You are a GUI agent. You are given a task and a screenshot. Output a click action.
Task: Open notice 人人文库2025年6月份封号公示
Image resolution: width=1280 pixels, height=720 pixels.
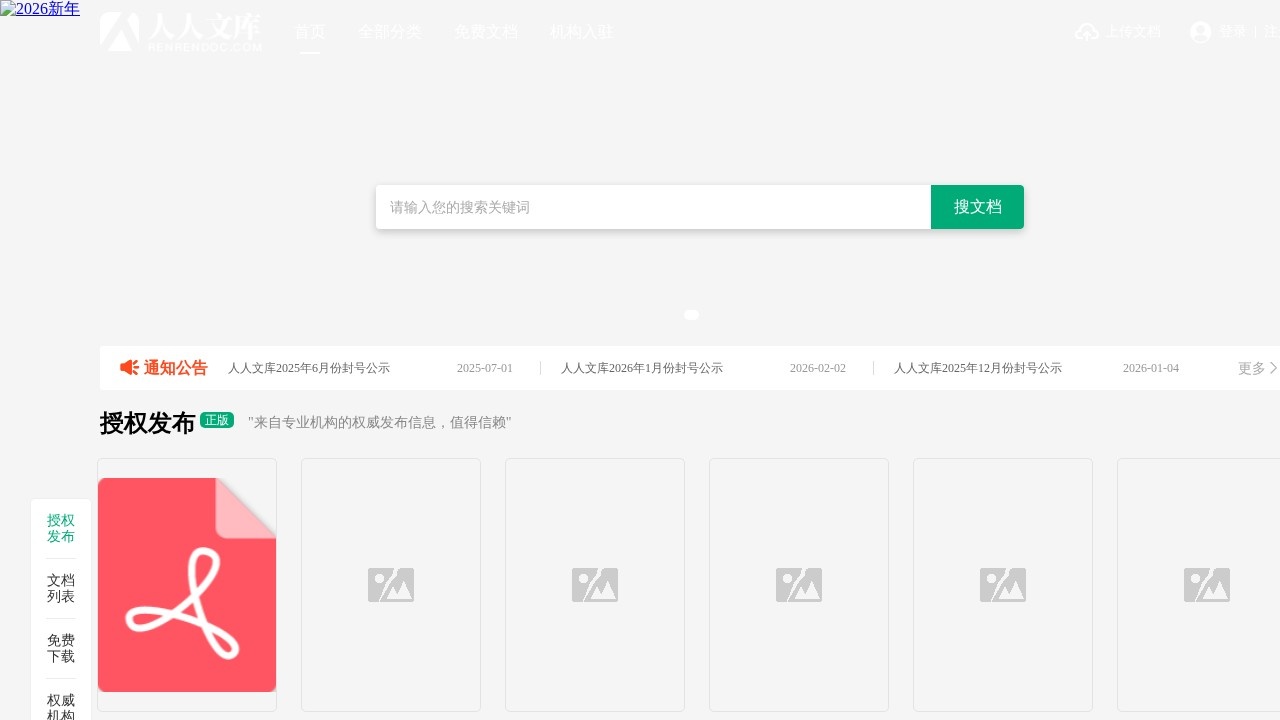point(309,368)
